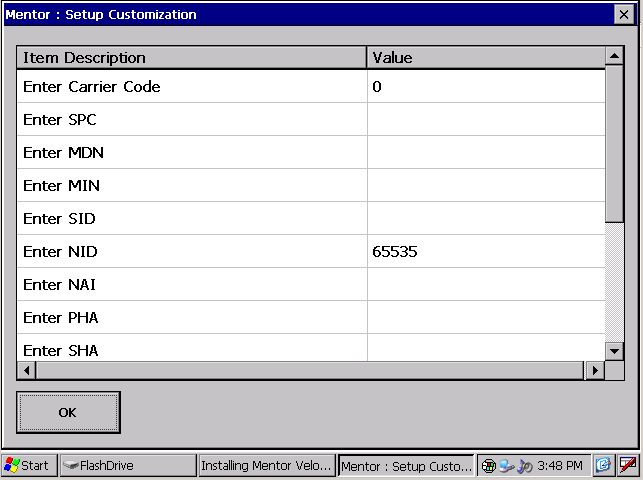Click the empty NAI value cell
The image size is (643, 480).
486,284
